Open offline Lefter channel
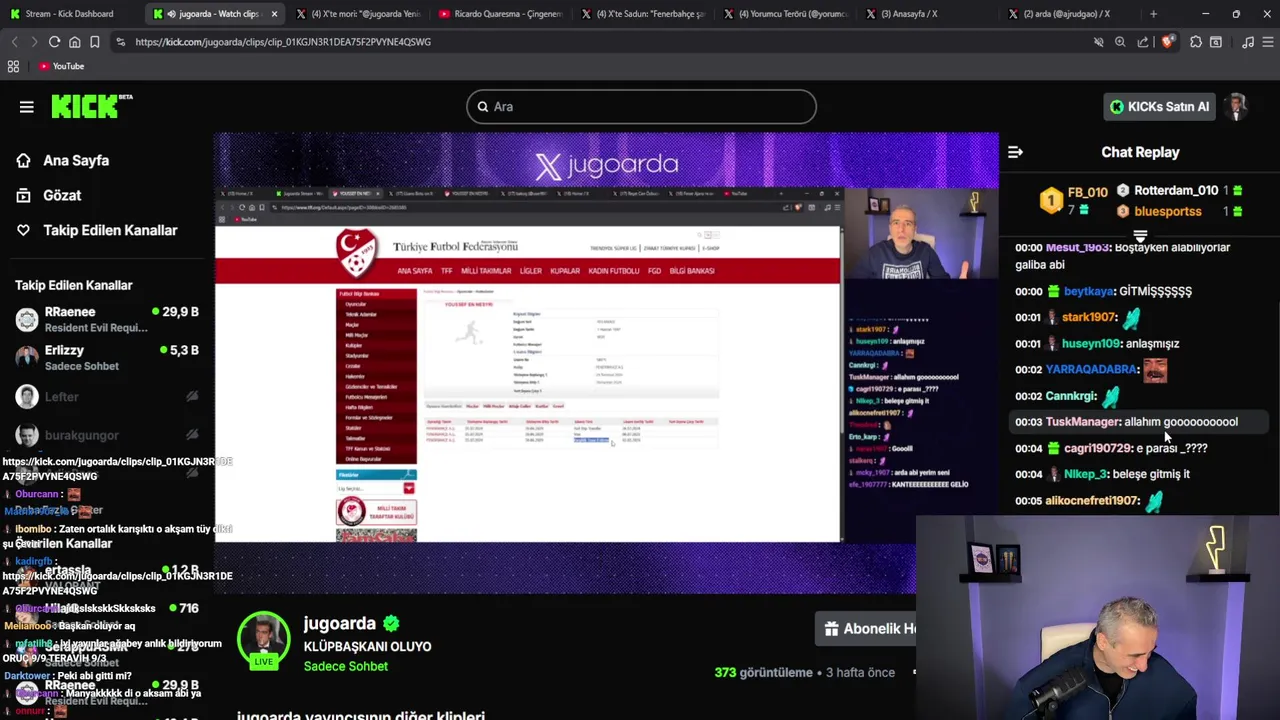 tap(107, 397)
